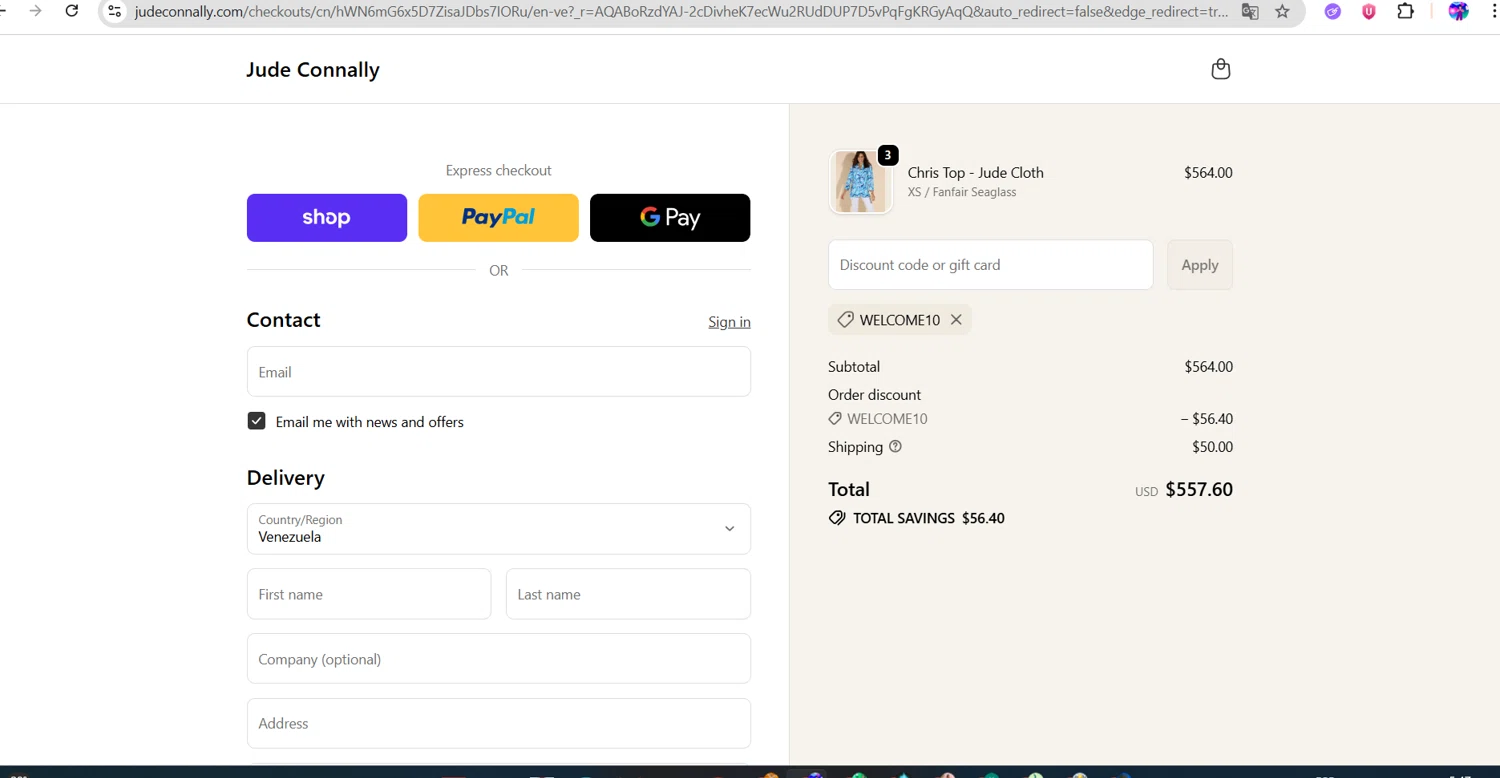Screen dimensions: 1500x778
Task: Click the WELCOME10 tag chip
Action: [899, 320]
